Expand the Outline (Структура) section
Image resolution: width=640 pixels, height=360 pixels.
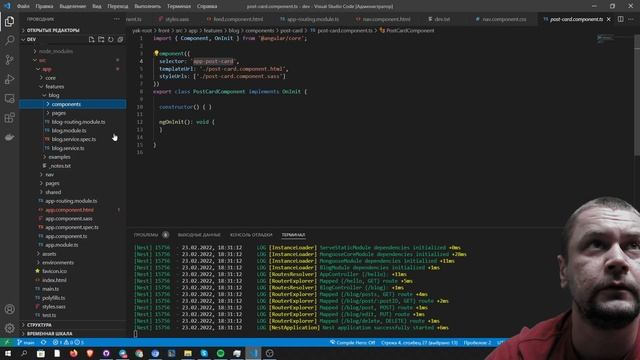pyautogui.click(x=39, y=325)
